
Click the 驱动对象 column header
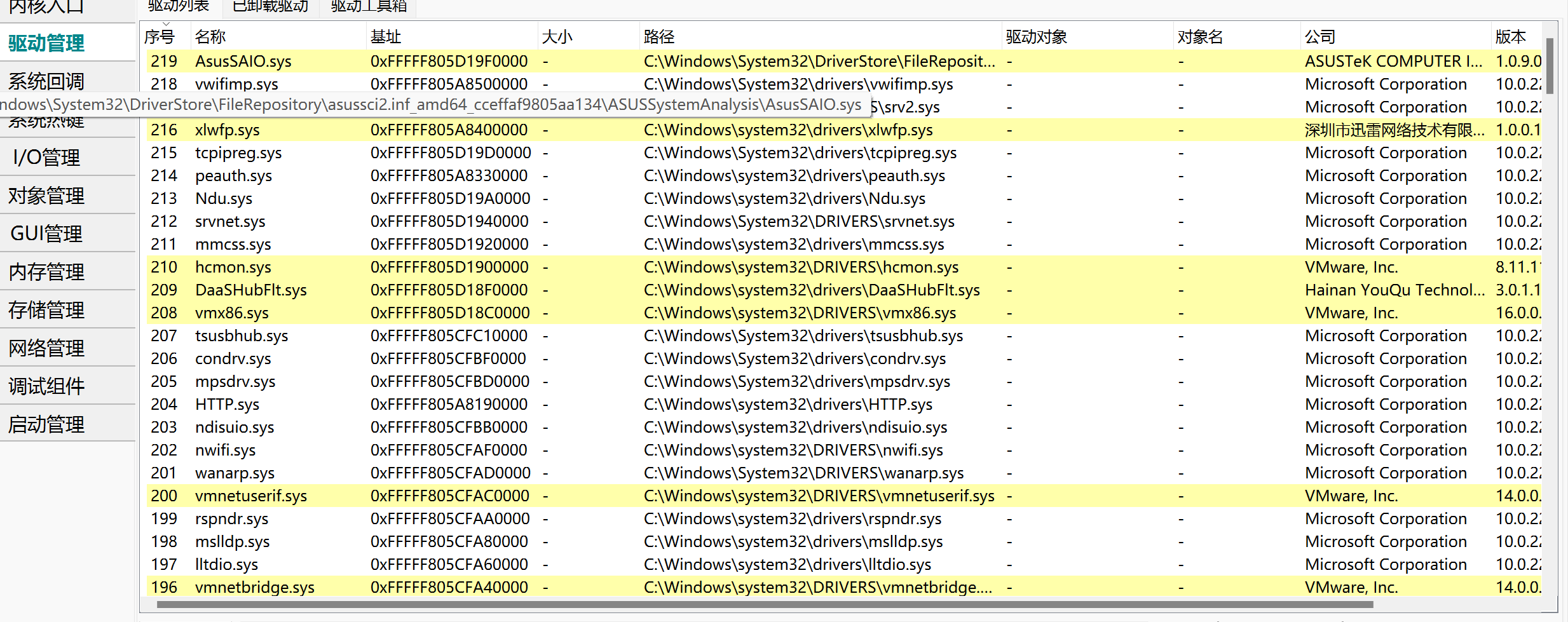1087,37
